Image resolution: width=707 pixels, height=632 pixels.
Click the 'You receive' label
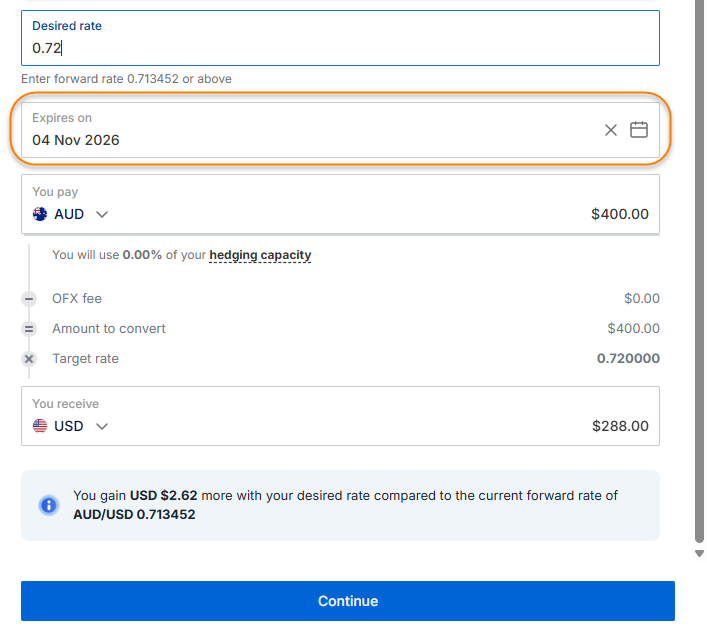coord(65,403)
